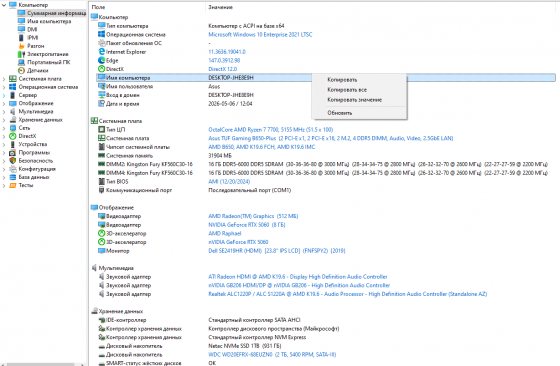560x366 pixels.
Task: Expand the Отображение tree node
Action: 4,104
